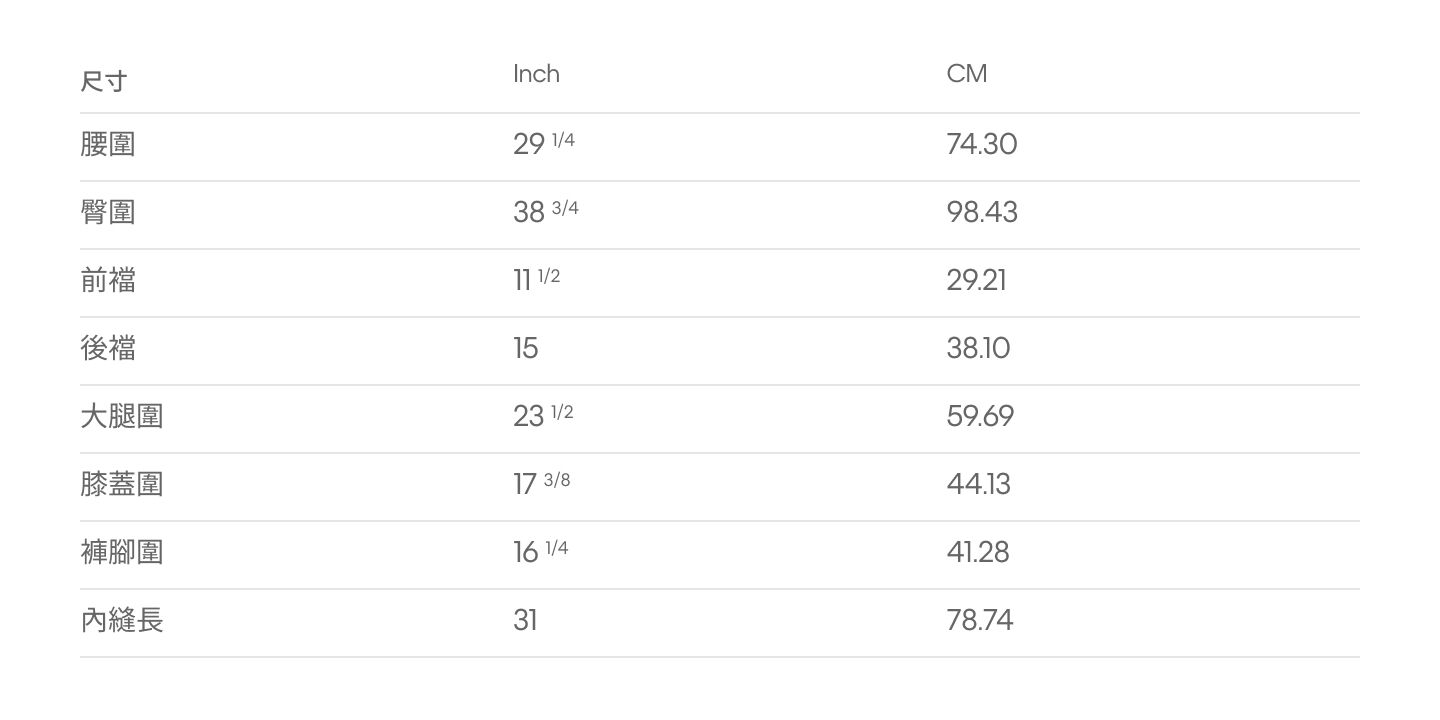Click the 78.74 cm inseam value

pyautogui.click(x=980, y=620)
